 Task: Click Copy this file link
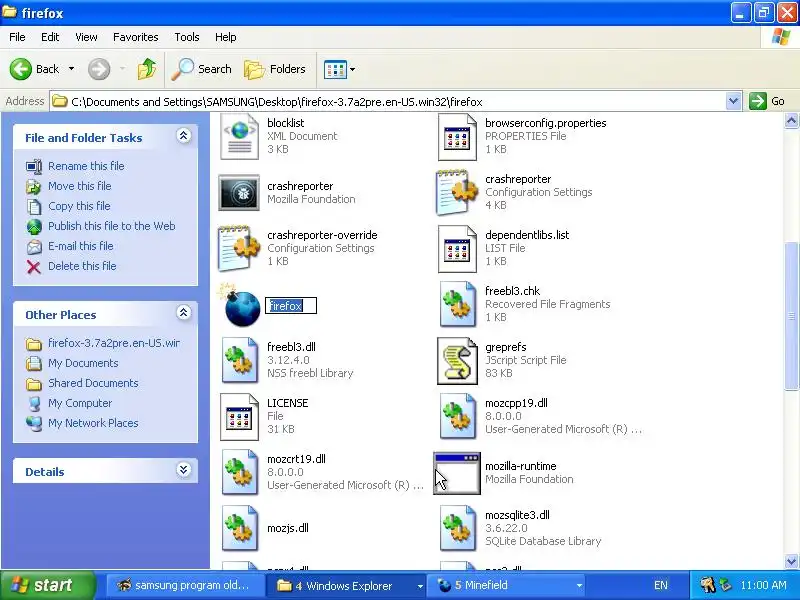tap(79, 206)
